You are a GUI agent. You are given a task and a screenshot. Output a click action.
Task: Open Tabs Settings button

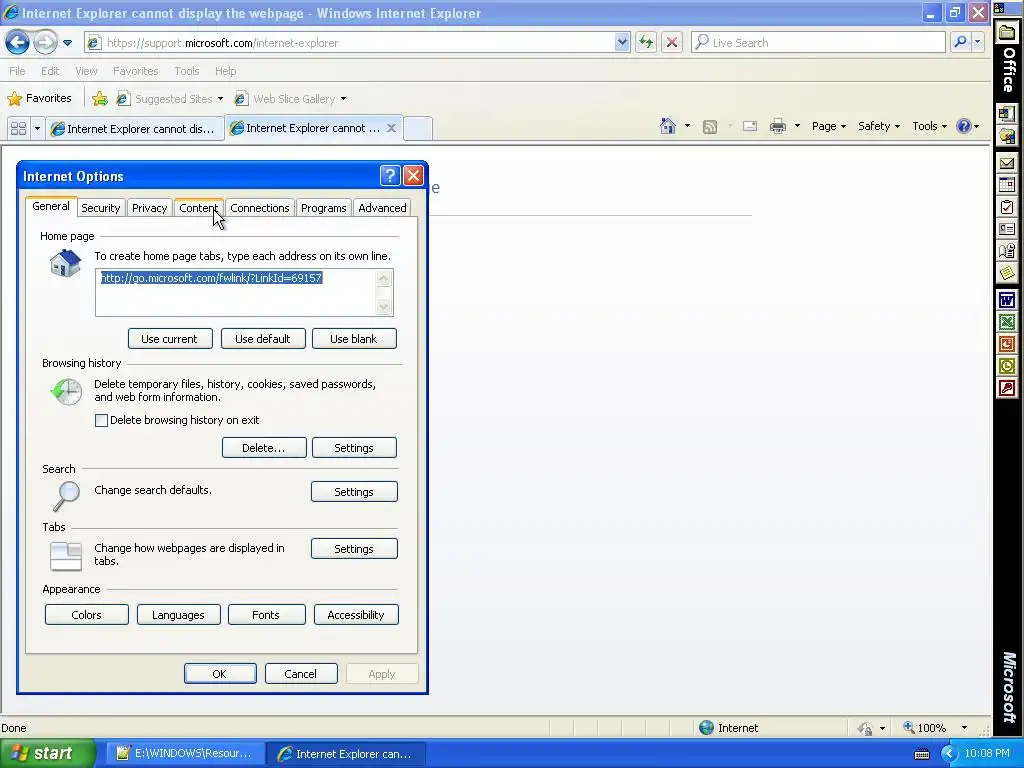tap(354, 549)
